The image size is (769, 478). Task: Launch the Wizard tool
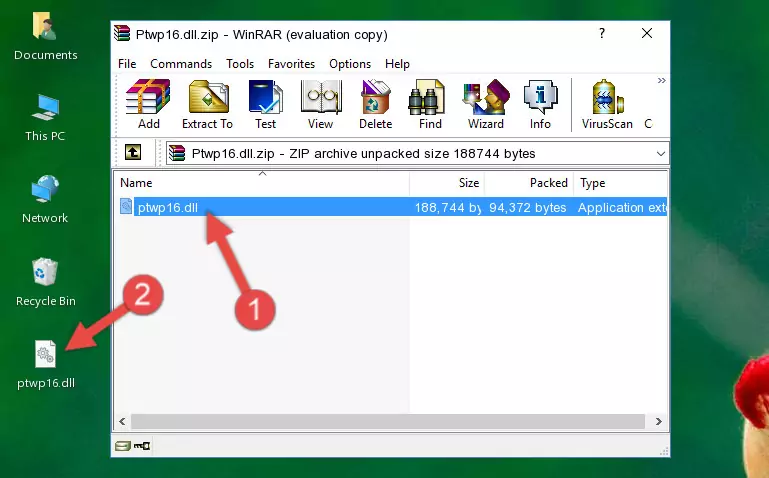coord(486,104)
